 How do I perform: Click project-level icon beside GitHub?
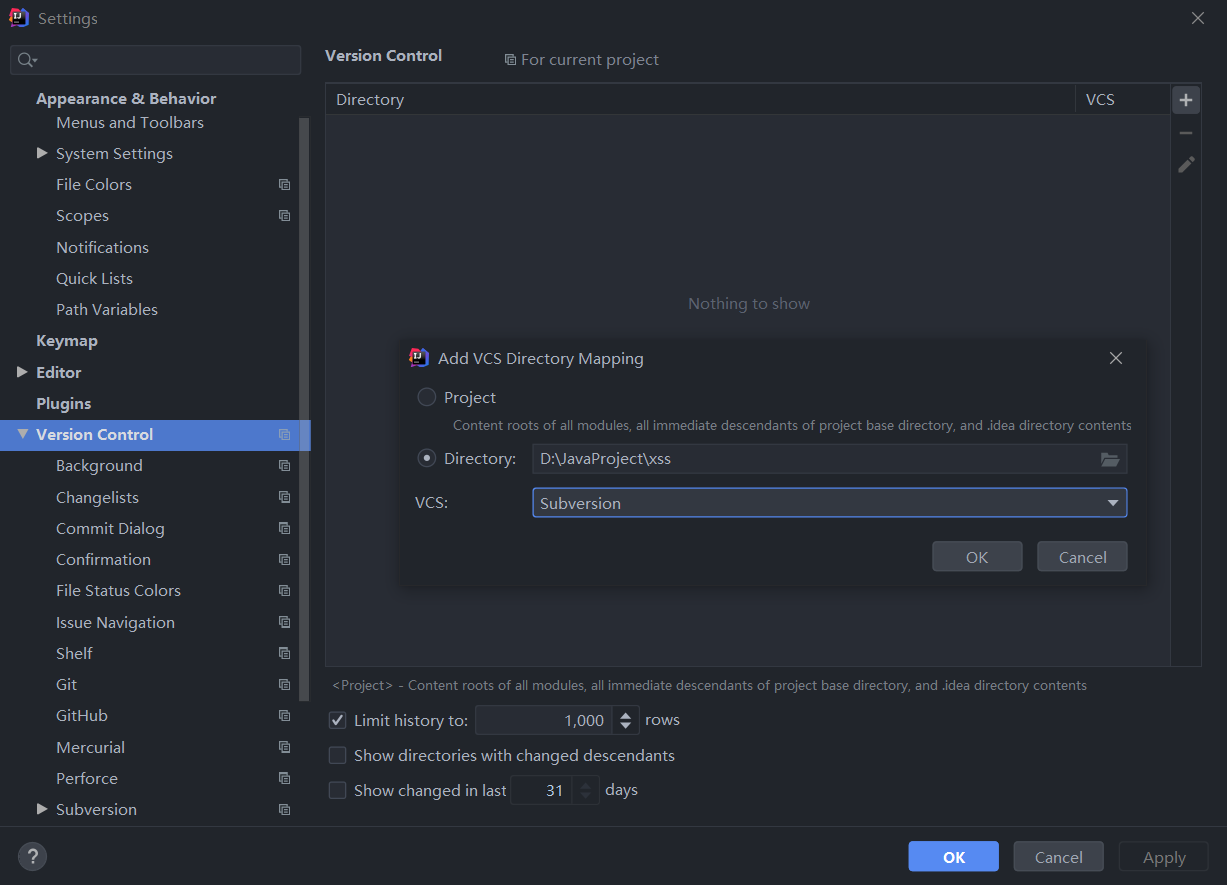pyautogui.click(x=285, y=716)
